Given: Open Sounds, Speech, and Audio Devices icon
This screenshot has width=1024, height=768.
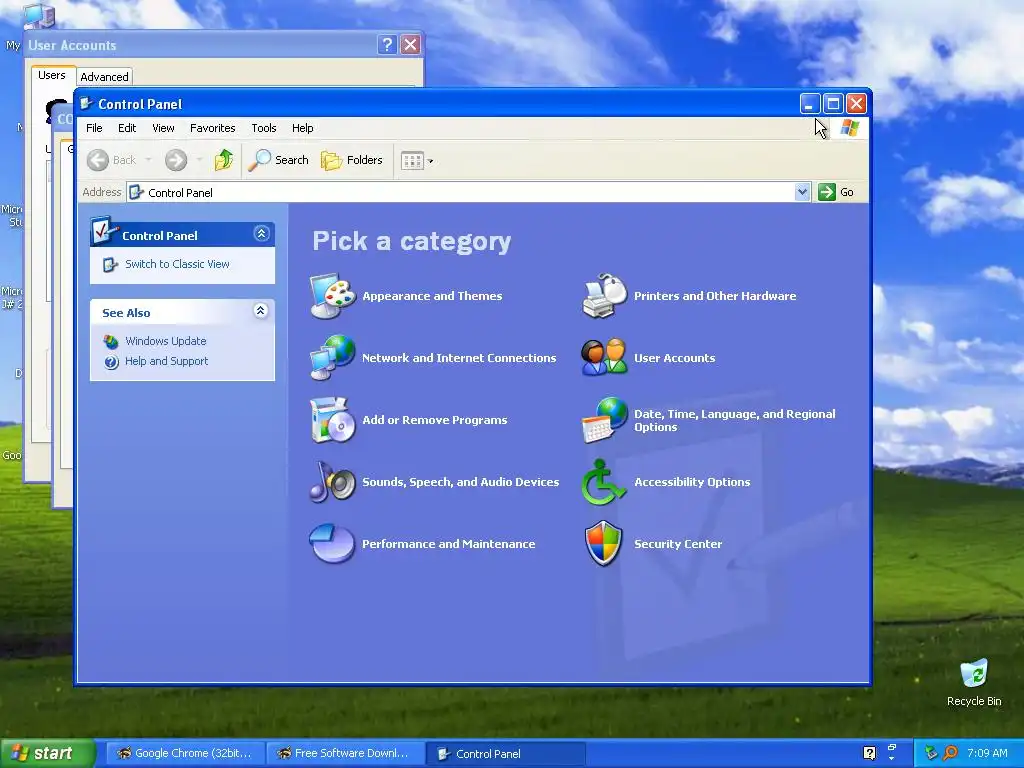Looking at the screenshot, I should point(332,481).
